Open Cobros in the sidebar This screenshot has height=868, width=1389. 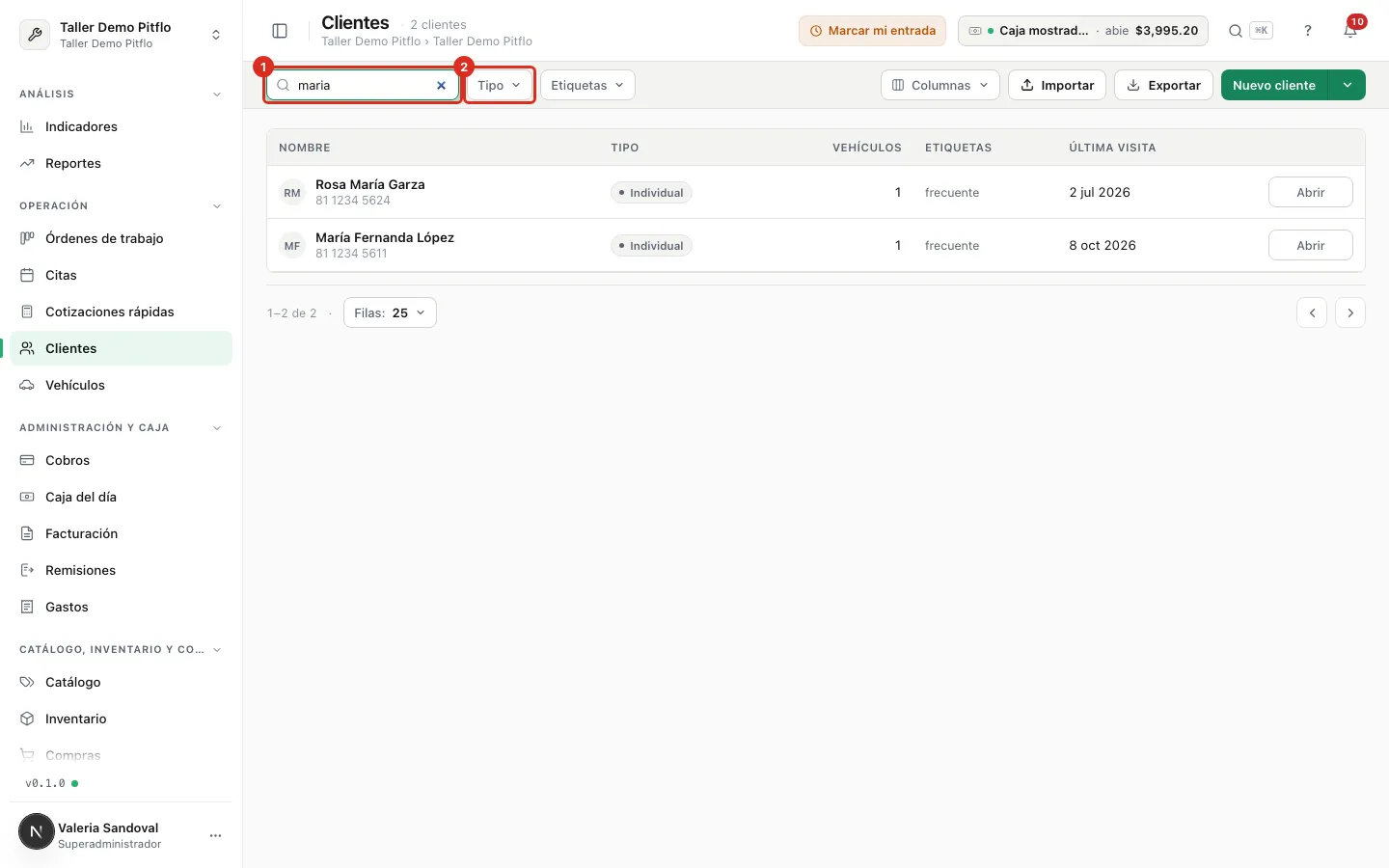click(122, 460)
